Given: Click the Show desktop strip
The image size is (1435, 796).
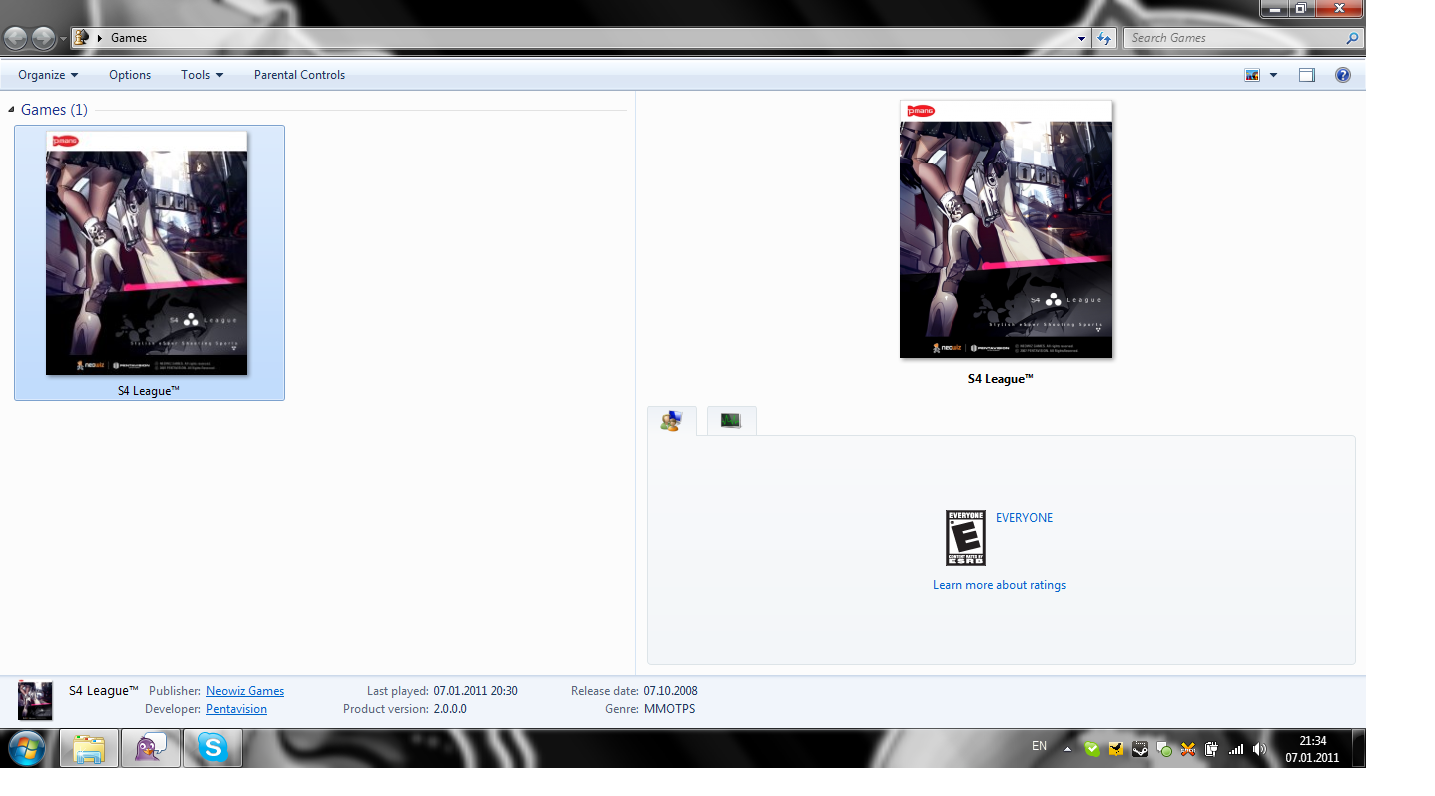Looking at the screenshot, I should coord(1359,748).
